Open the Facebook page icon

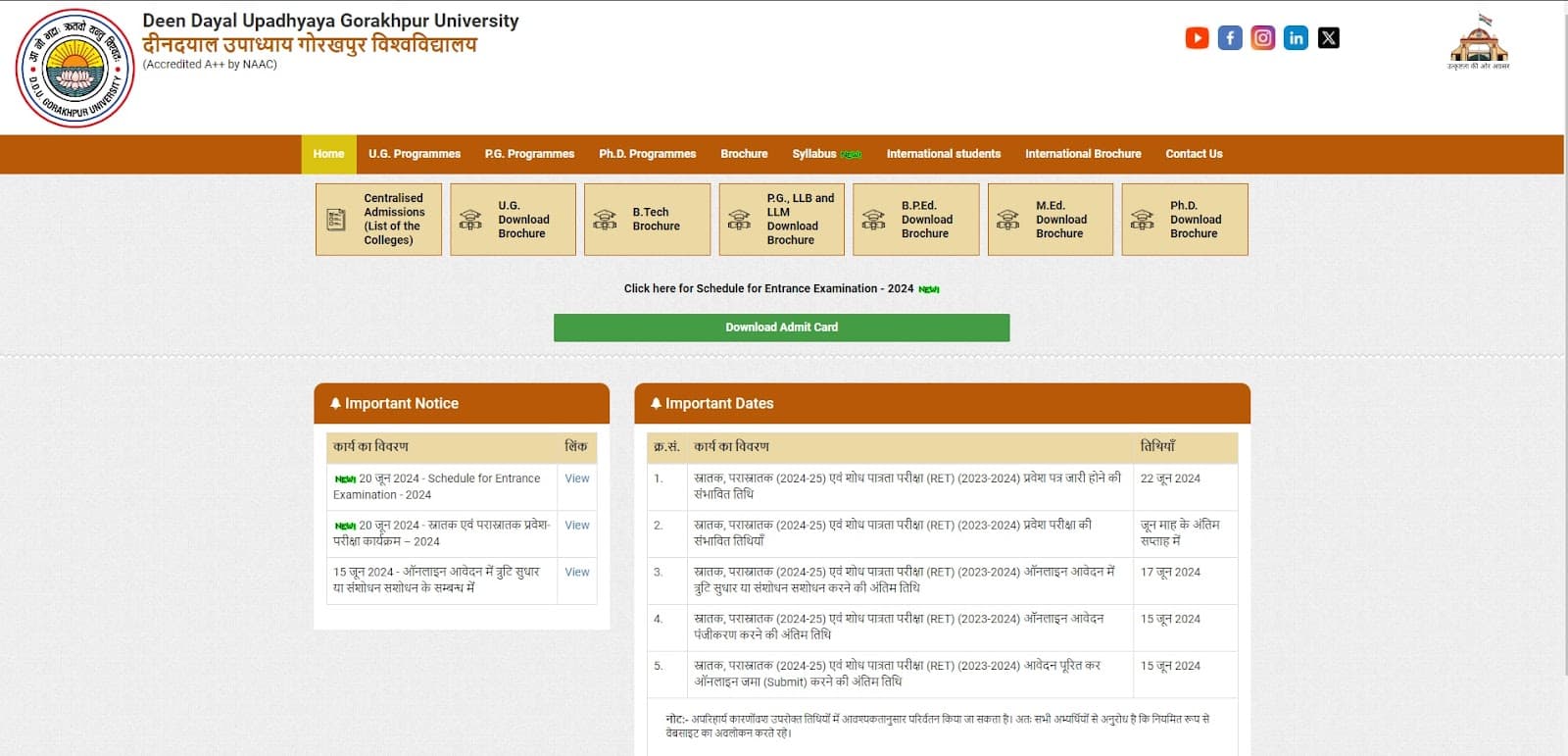coord(1230,38)
